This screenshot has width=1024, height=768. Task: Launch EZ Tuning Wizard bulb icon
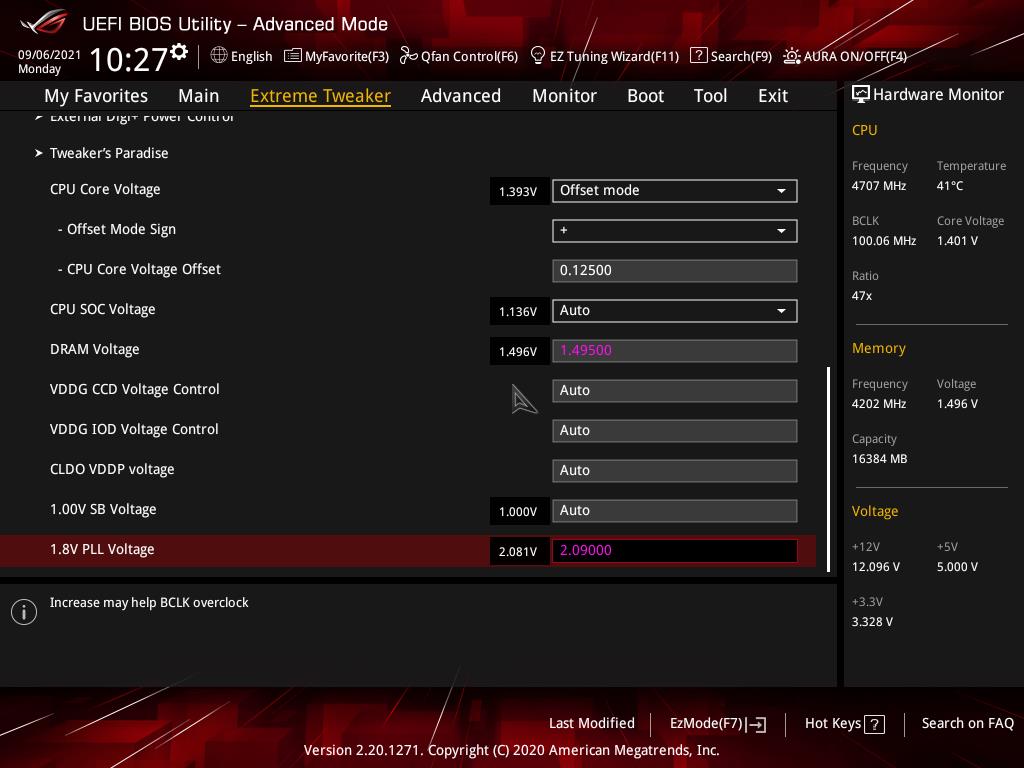pyautogui.click(x=537, y=56)
